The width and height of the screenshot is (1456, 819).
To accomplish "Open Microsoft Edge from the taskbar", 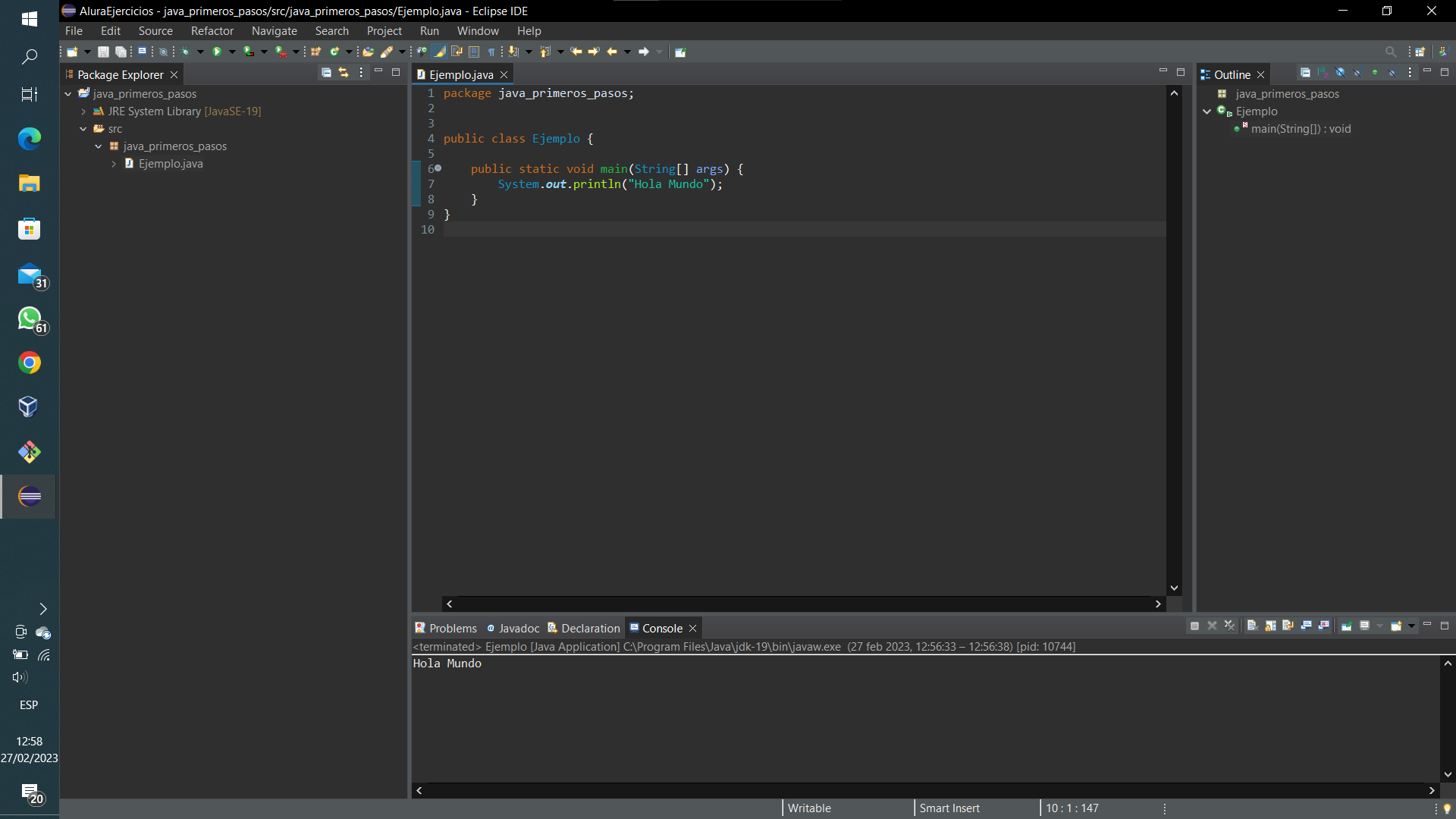I will 30,139.
